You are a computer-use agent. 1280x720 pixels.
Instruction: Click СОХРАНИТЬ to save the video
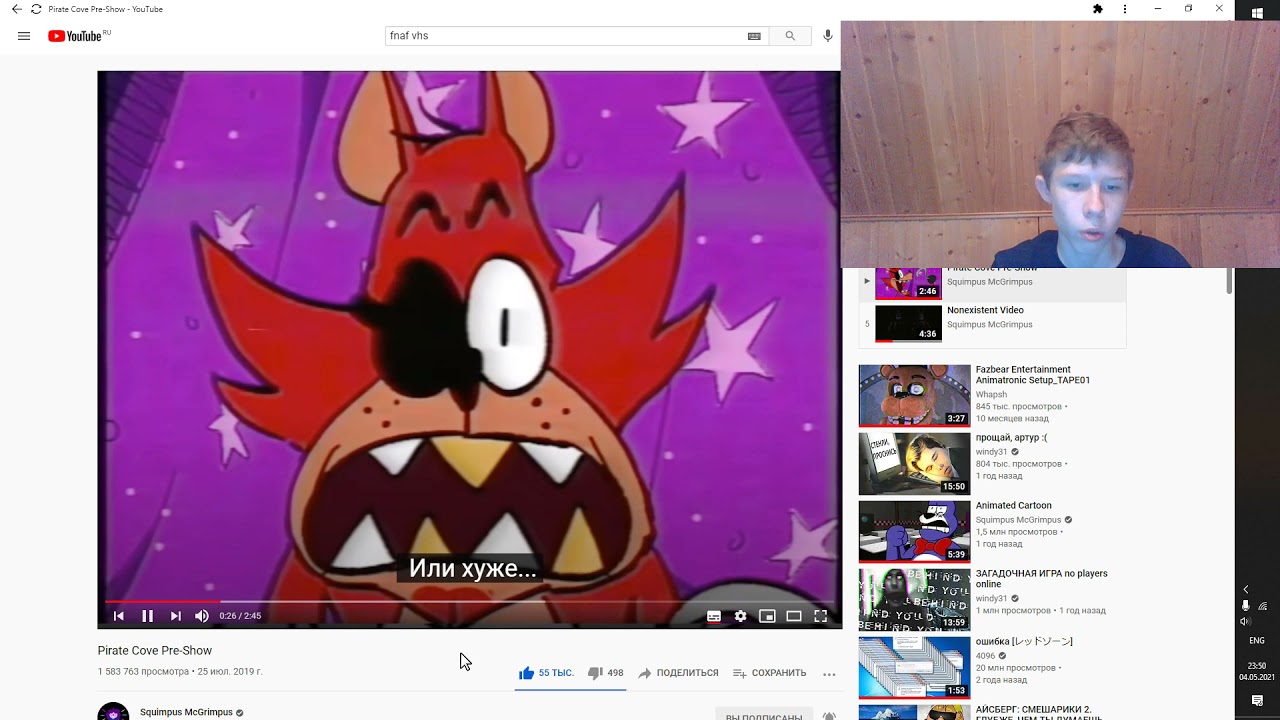769,673
